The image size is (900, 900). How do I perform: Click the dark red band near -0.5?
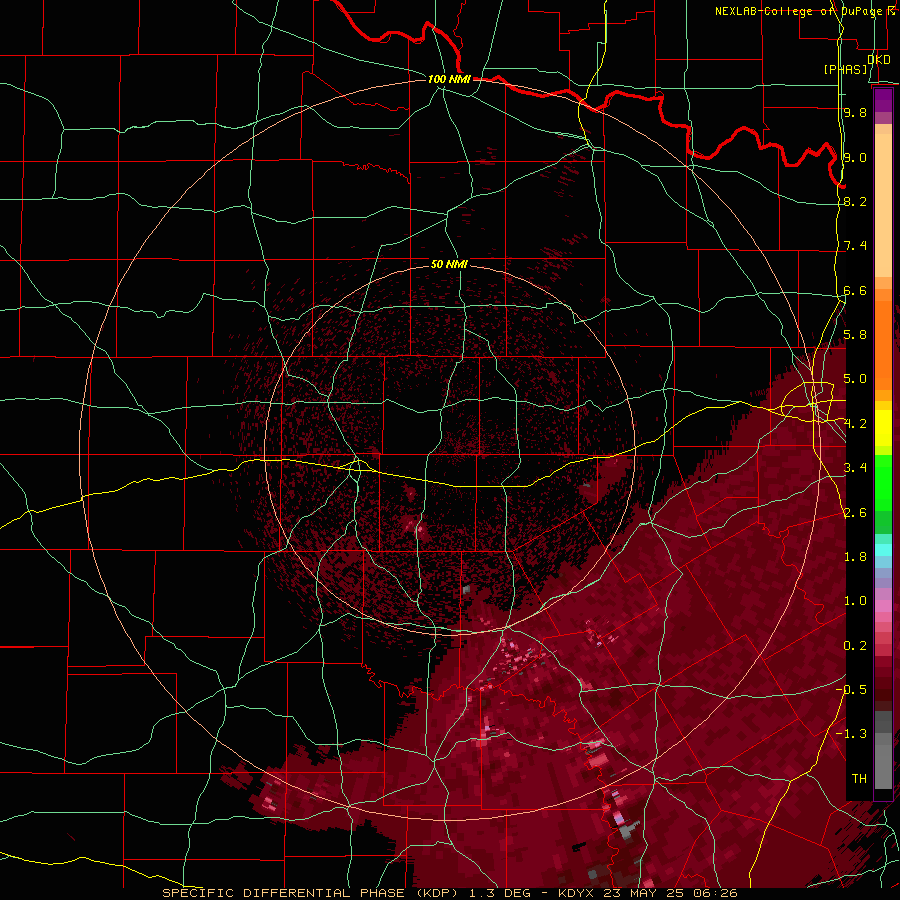[883, 689]
